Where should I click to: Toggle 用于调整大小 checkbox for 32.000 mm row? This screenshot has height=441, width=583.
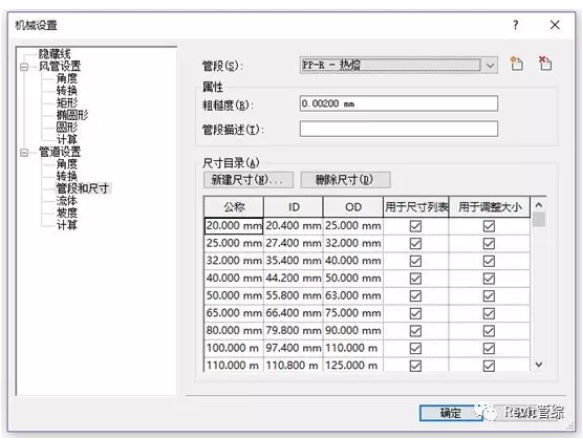[489, 261]
